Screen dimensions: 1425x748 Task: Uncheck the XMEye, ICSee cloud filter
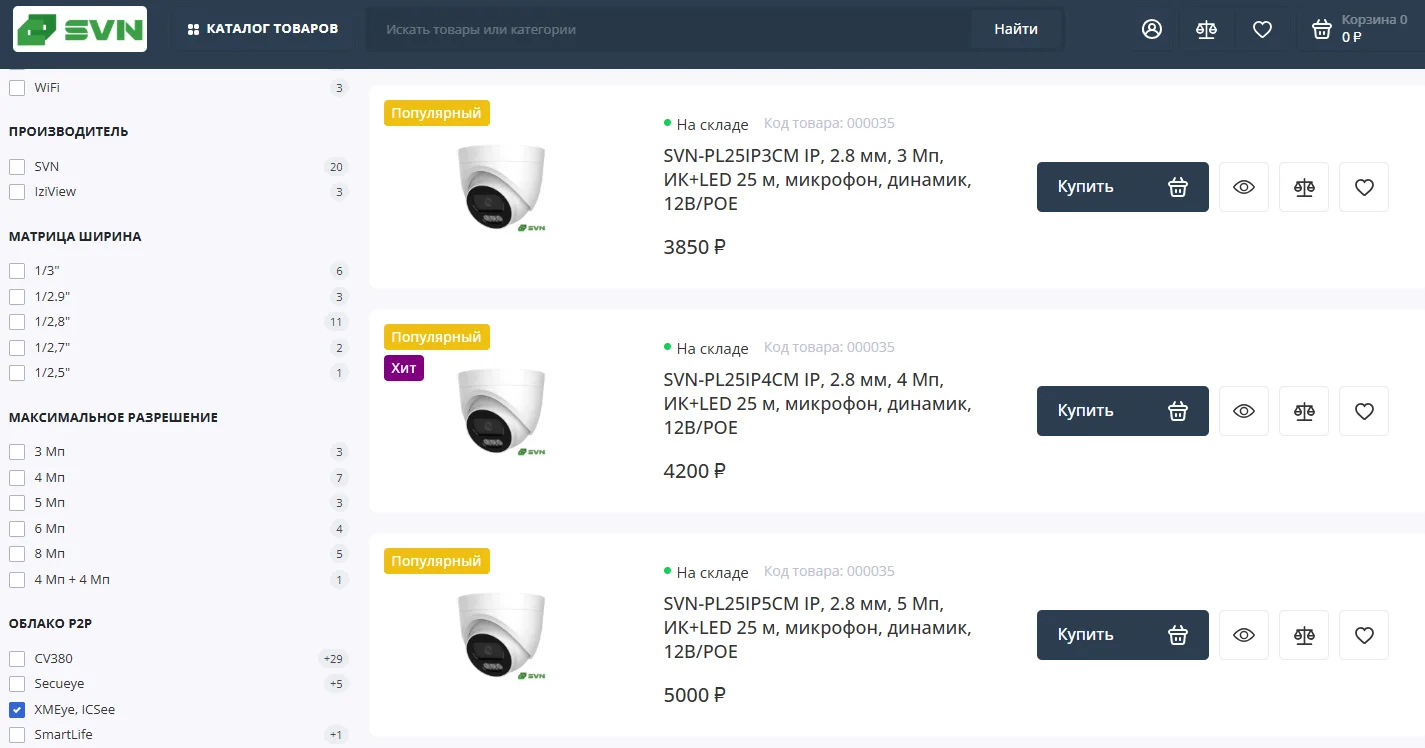coord(17,710)
